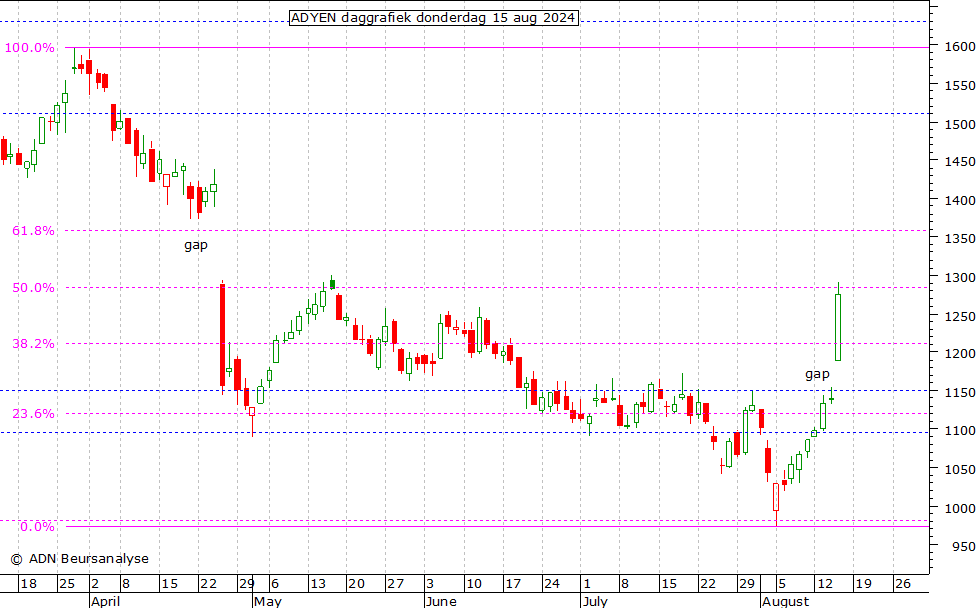The height and width of the screenshot is (608, 980).
Task: Click the May month label
Action: pyautogui.click(x=268, y=601)
